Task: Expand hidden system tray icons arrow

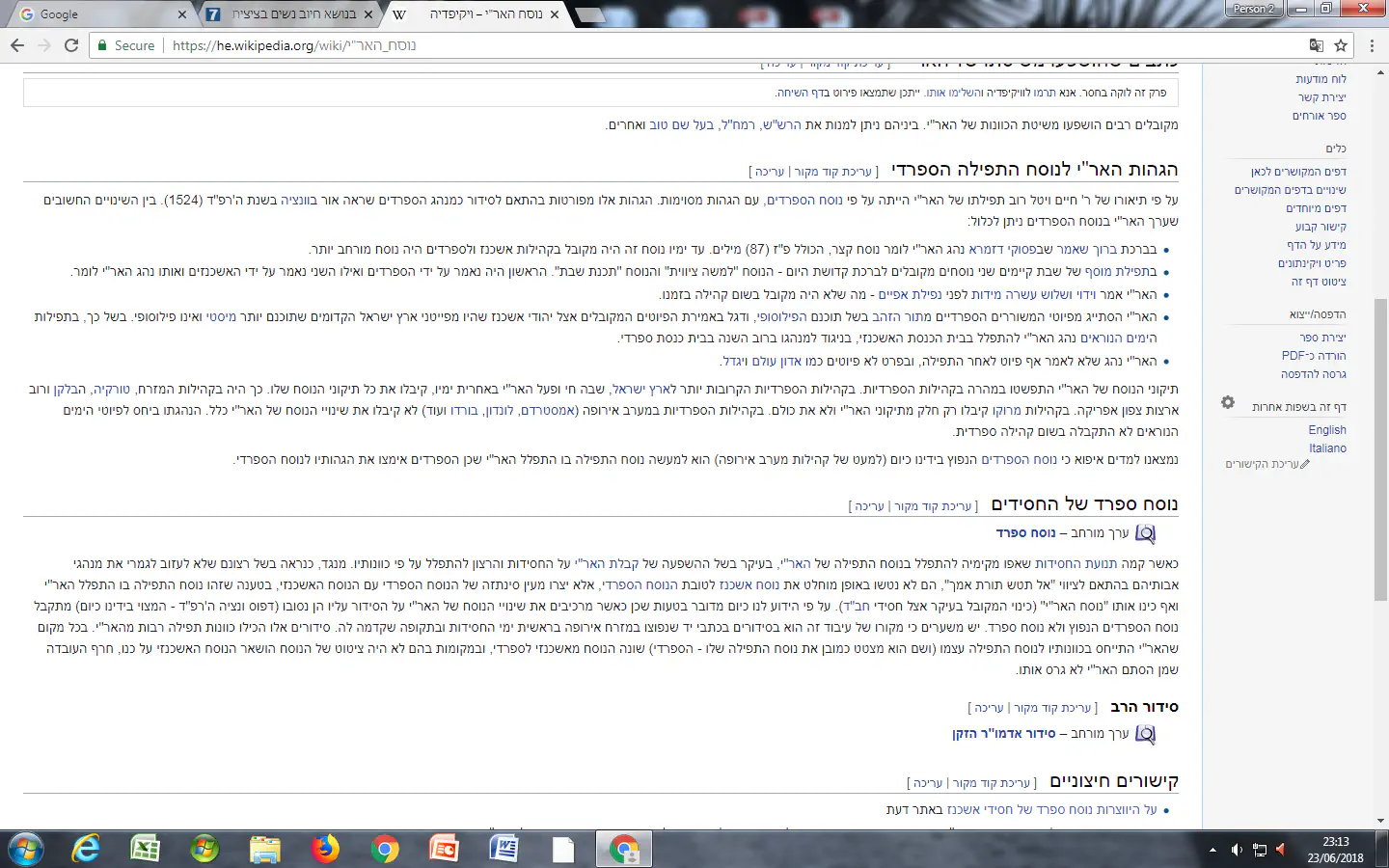Action: pyautogui.click(x=1212, y=850)
